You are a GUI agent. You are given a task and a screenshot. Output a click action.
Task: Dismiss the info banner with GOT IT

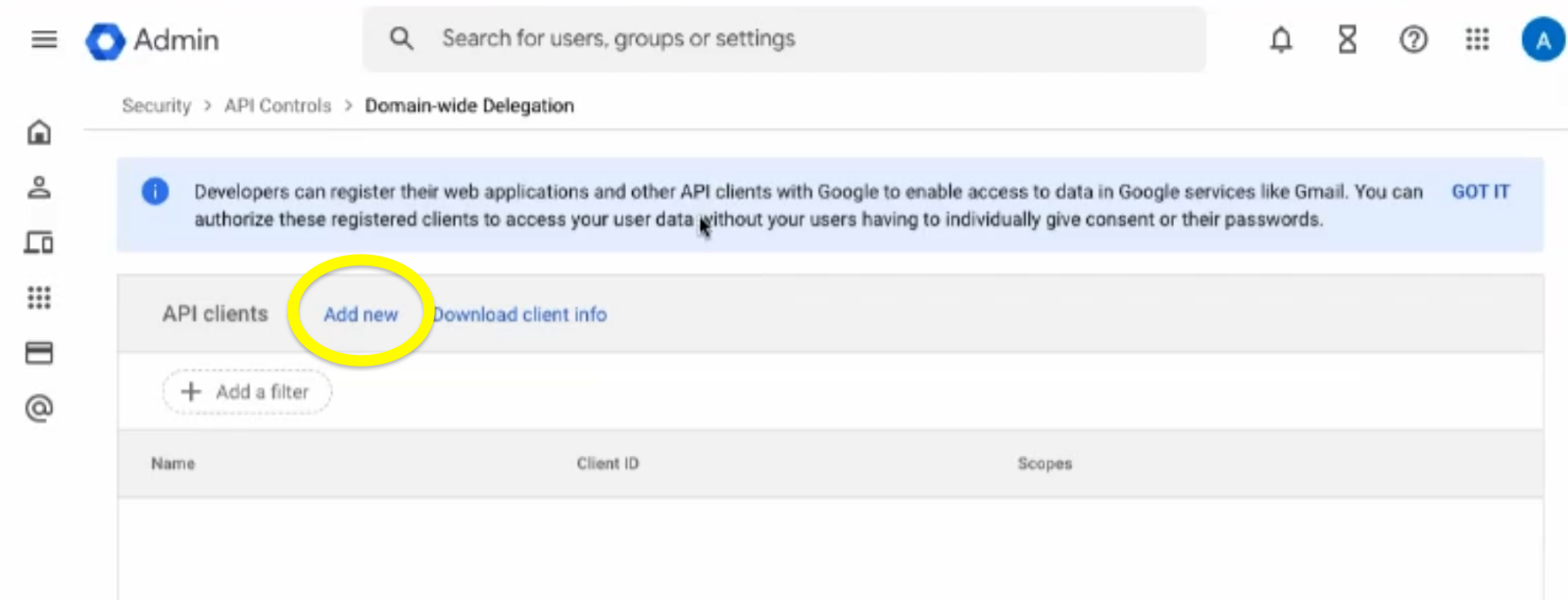tap(1480, 192)
